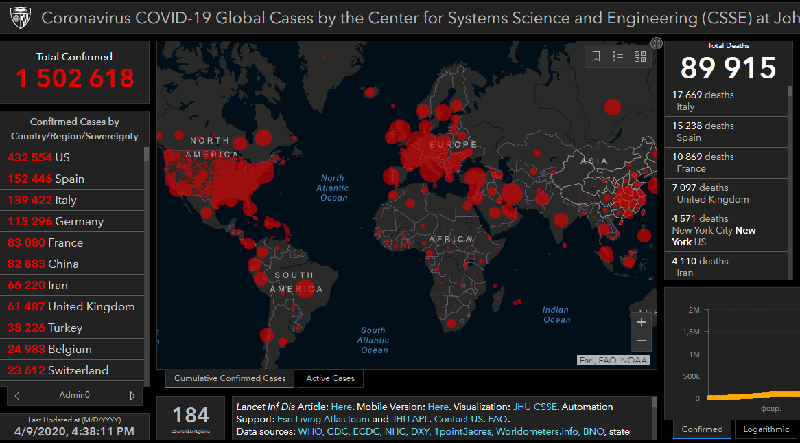The width and height of the screenshot is (800, 443).
Task: Select Spain in confirmed cases list
Action: tap(46, 179)
